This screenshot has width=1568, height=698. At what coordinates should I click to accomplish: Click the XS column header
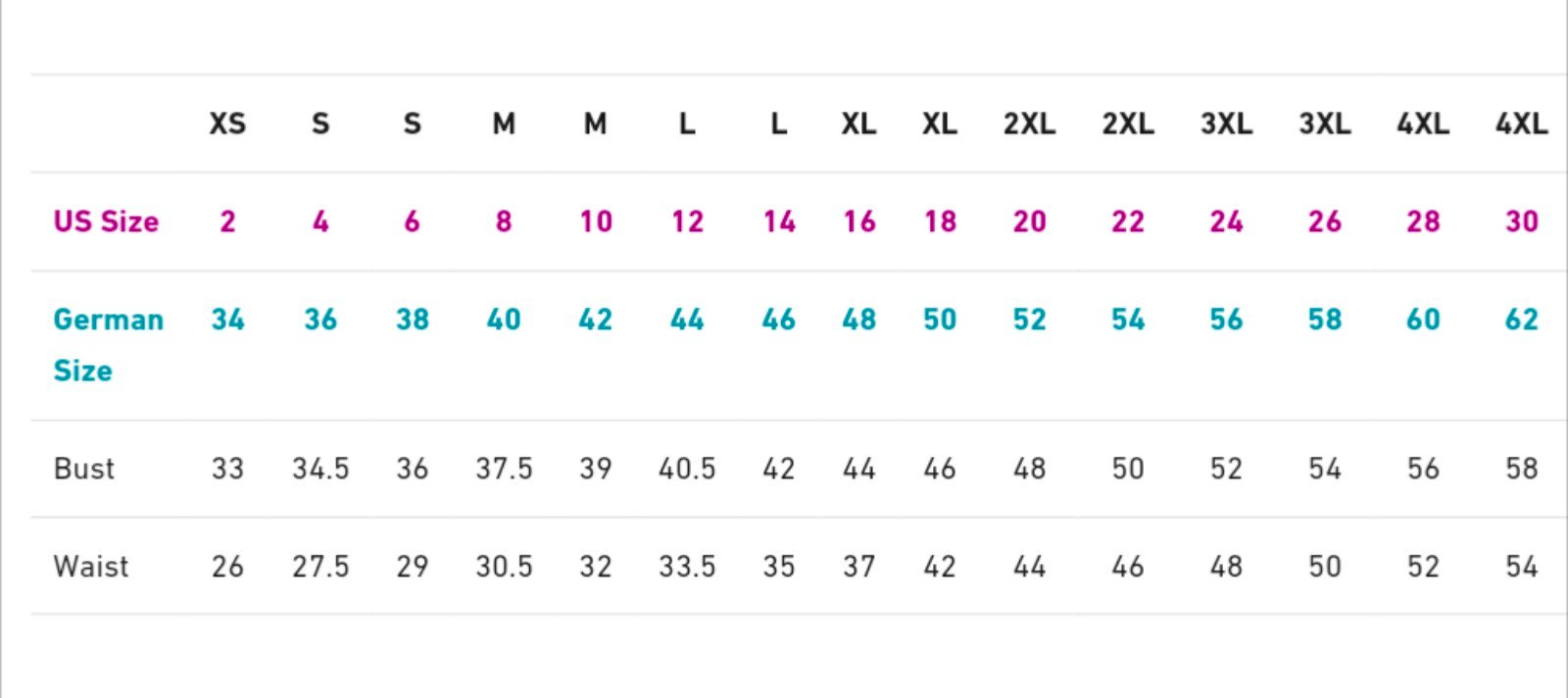click(227, 125)
